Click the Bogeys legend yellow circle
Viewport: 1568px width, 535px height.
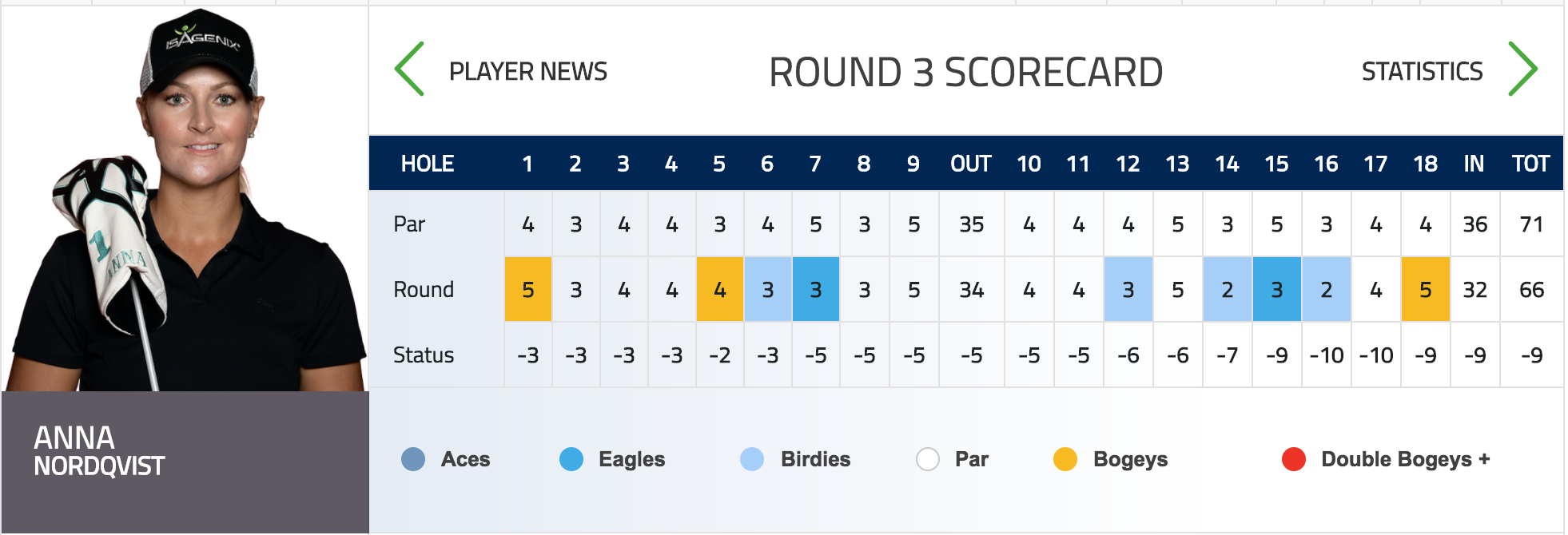pyautogui.click(x=1065, y=459)
